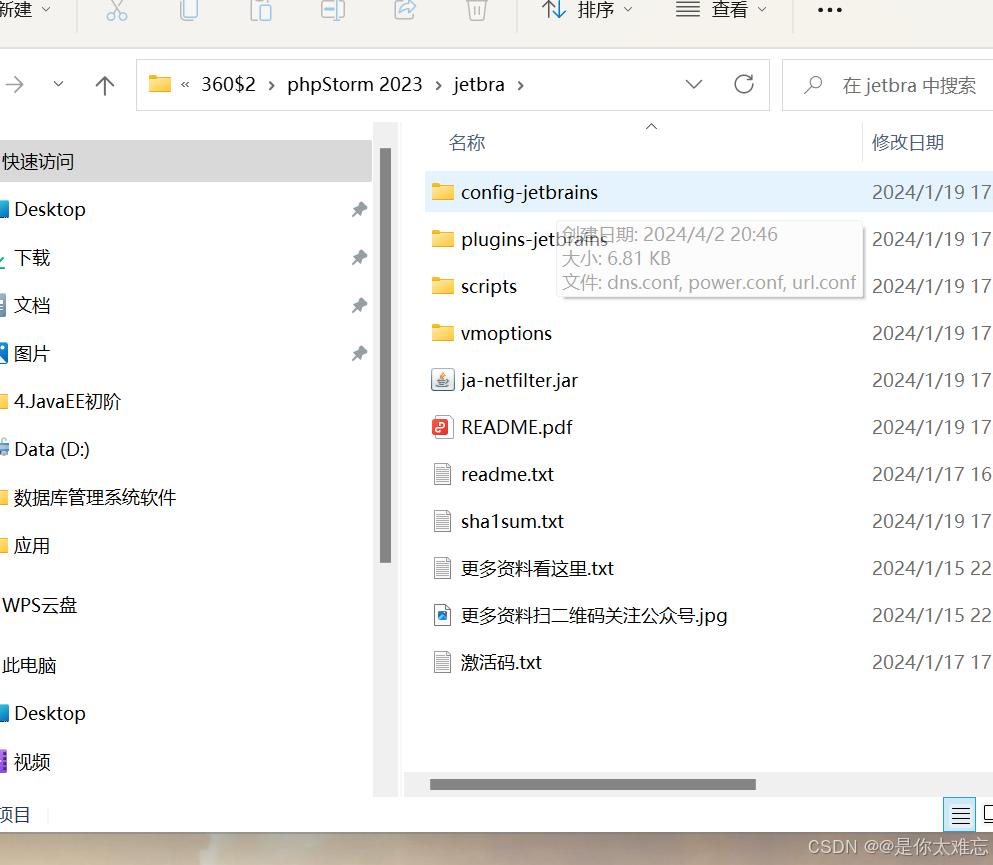The image size is (993, 865).
Task: Navigate to phpStorm 2023 in breadcrumb
Action: click(355, 84)
